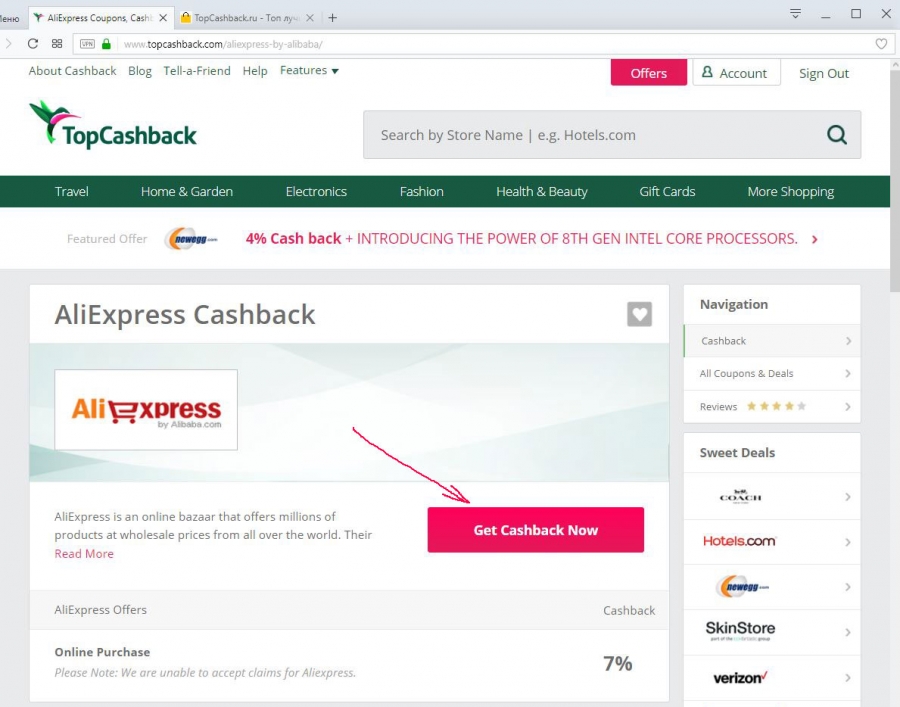The image size is (900, 707).
Task: Expand the Features dropdown menu
Action: pos(309,70)
